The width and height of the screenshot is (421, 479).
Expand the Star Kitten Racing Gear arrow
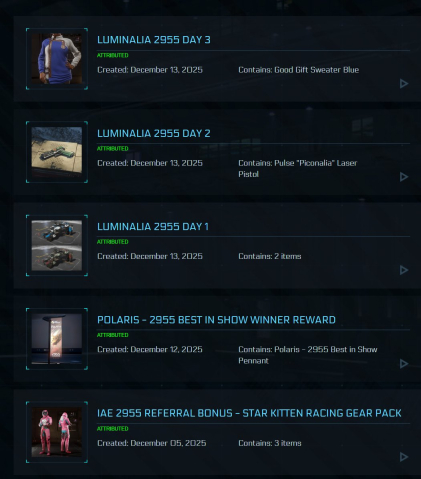[404, 457]
